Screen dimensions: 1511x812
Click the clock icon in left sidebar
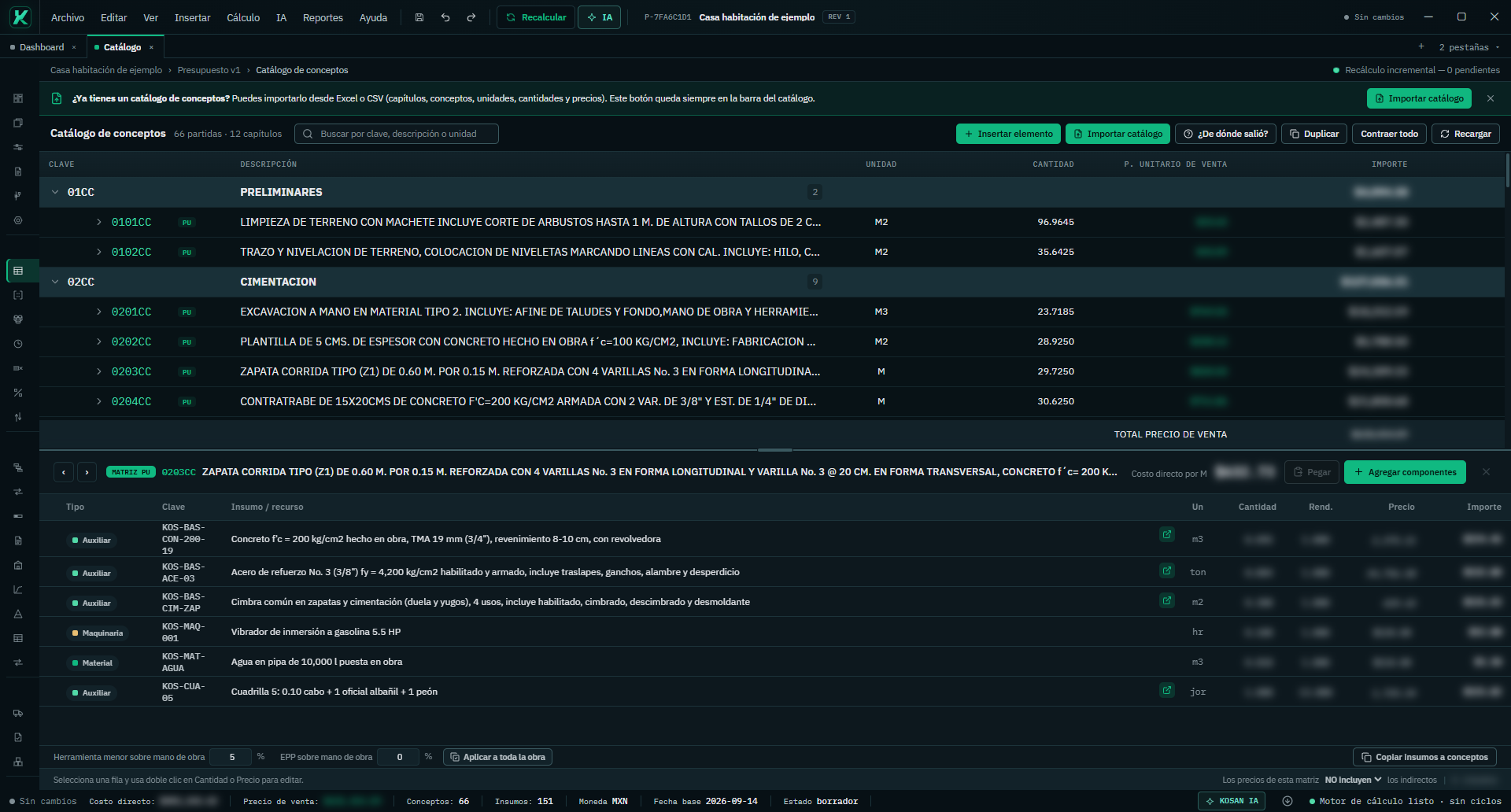[x=18, y=344]
